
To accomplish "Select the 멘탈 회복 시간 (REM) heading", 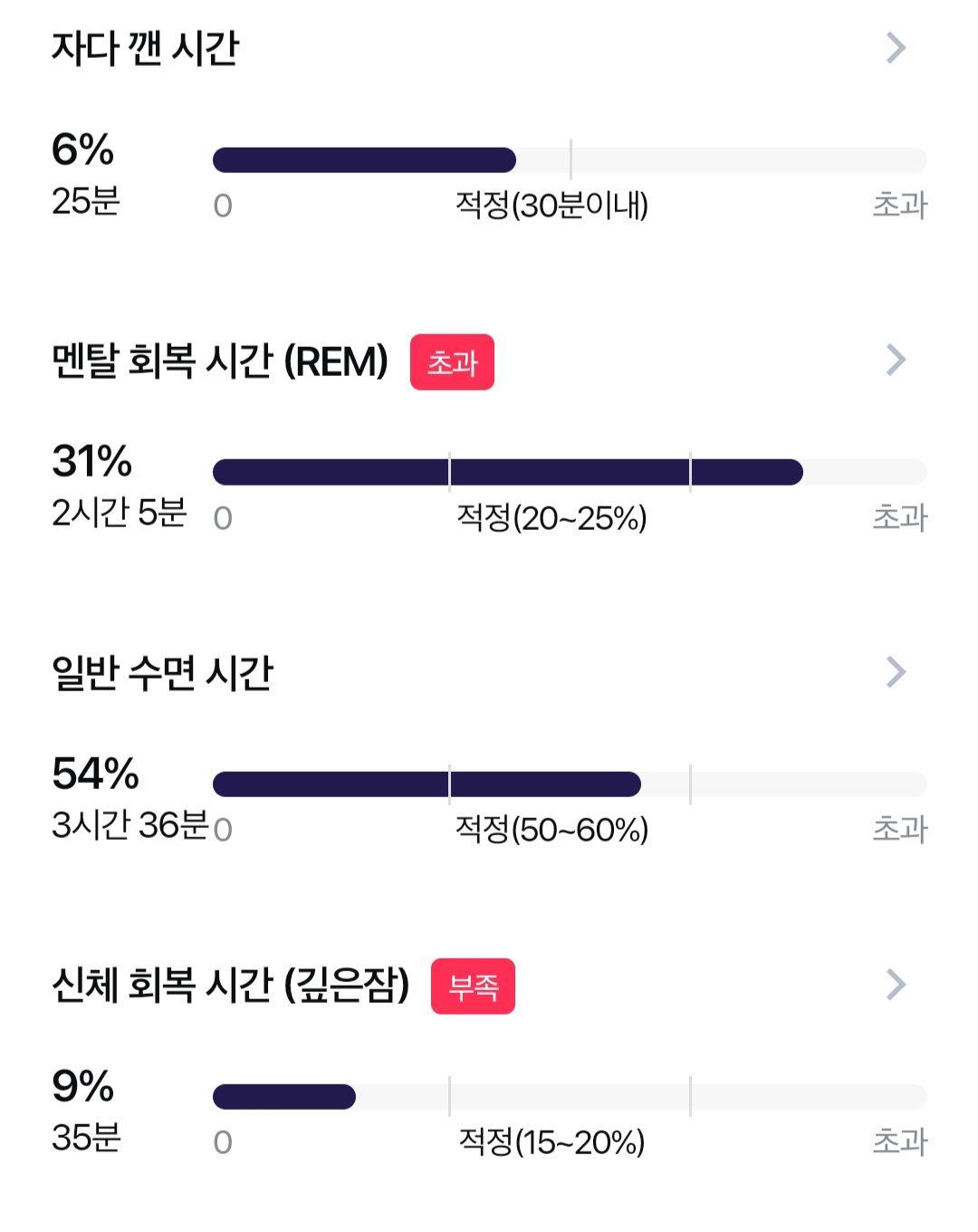I will tap(220, 361).
